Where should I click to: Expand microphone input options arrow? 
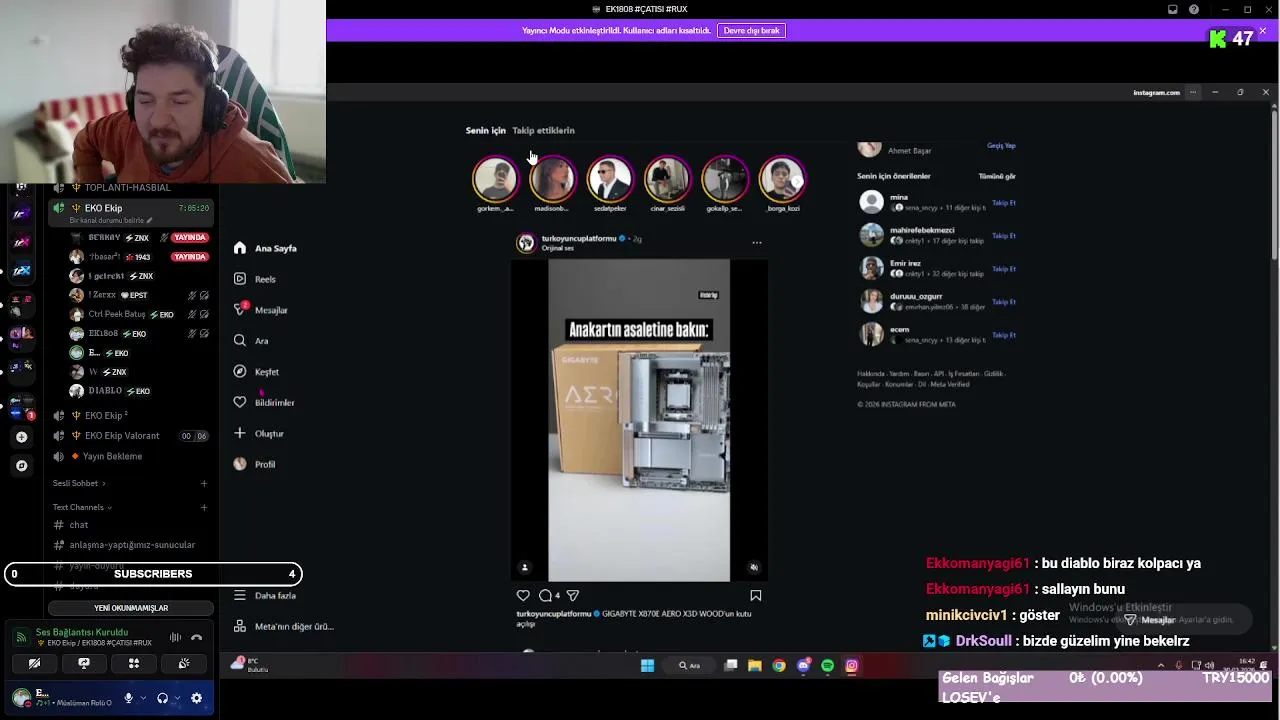pyautogui.click(x=143, y=698)
